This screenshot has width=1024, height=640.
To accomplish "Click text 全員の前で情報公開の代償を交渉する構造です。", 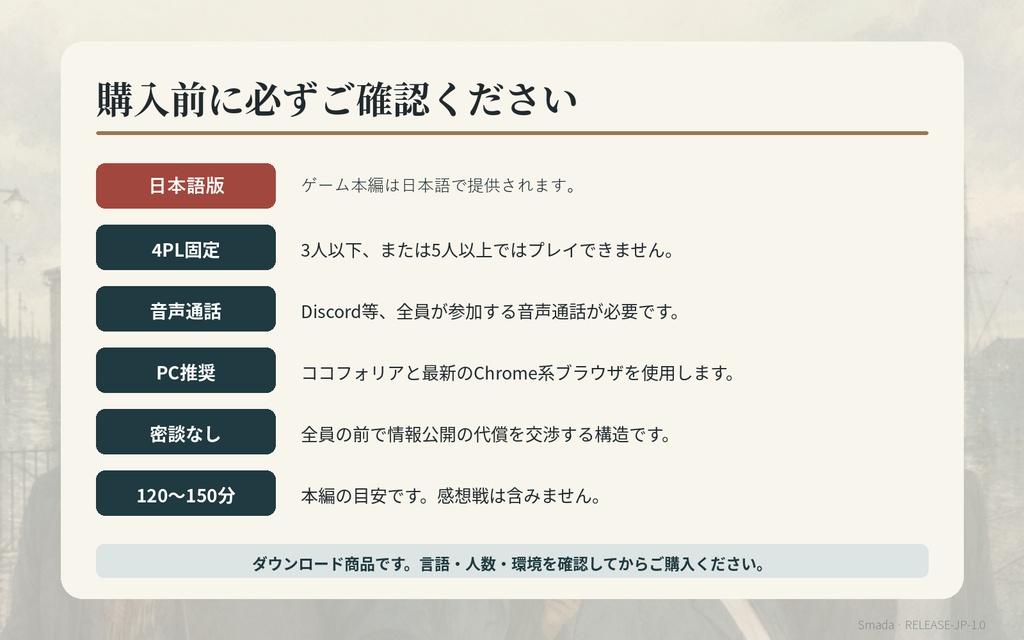I will [487, 434].
